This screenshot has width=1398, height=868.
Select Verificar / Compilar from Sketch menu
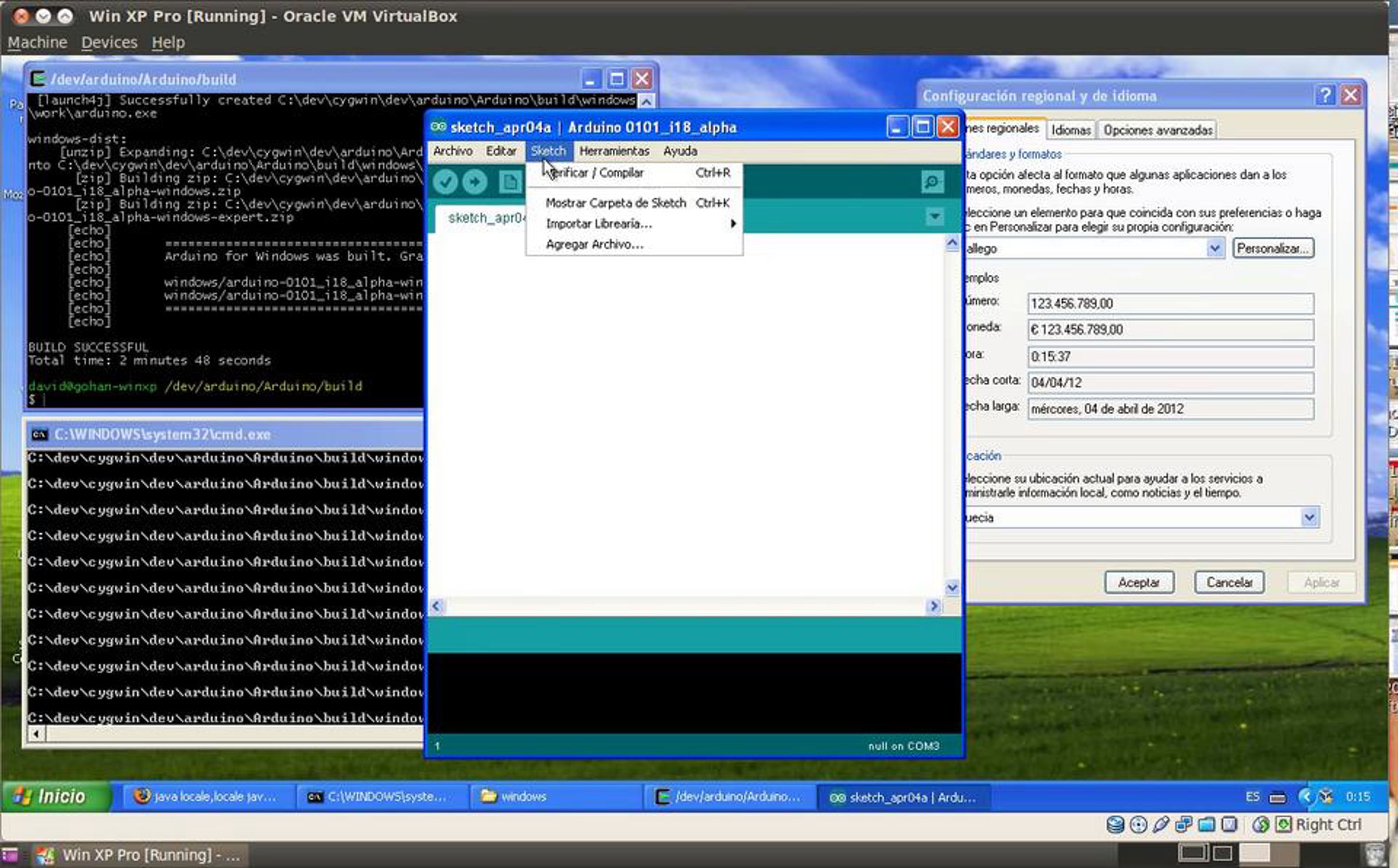[595, 173]
